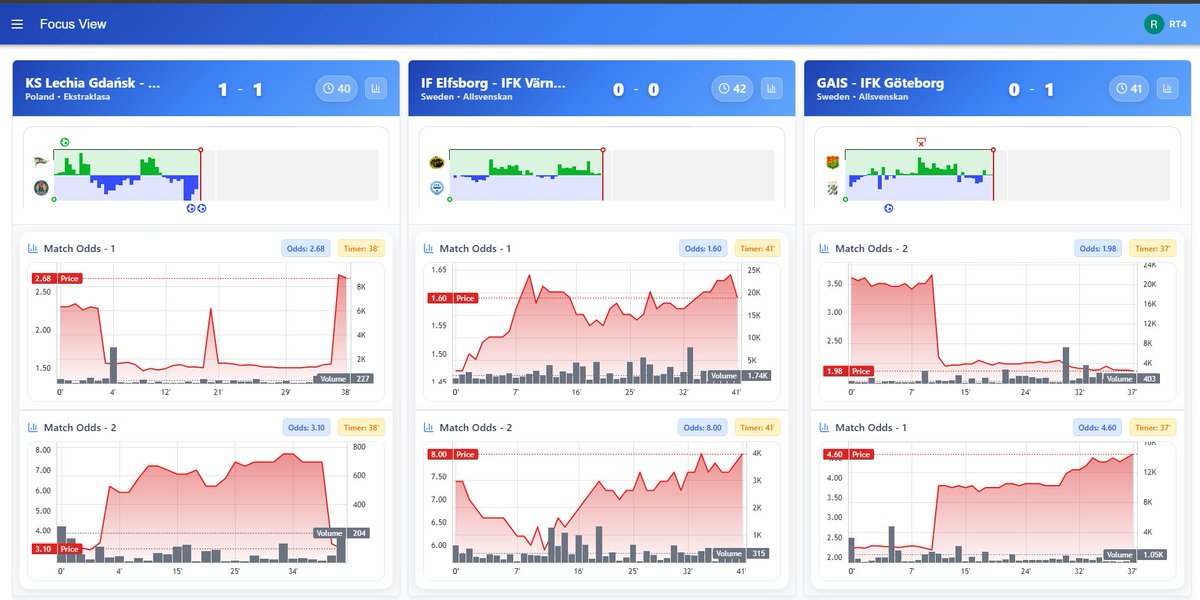Click the clock timer badge showing 41

click(x=1128, y=89)
